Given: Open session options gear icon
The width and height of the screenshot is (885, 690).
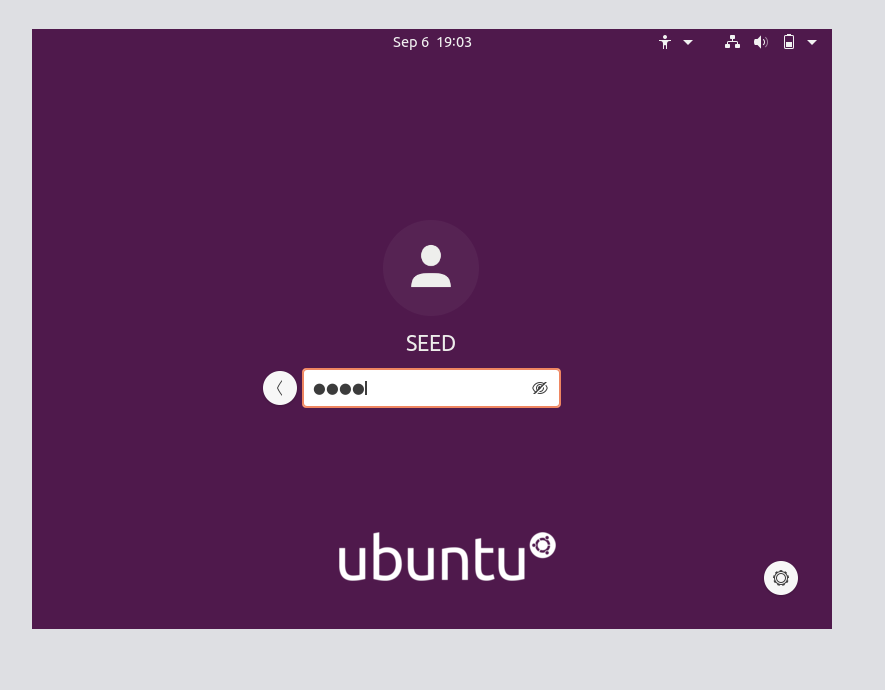Looking at the screenshot, I should point(781,578).
